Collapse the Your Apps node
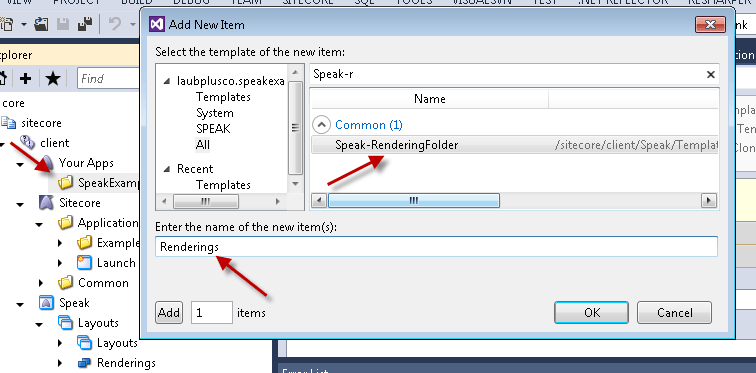Image resolution: width=756 pixels, height=373 pixels. coord(20,164)
